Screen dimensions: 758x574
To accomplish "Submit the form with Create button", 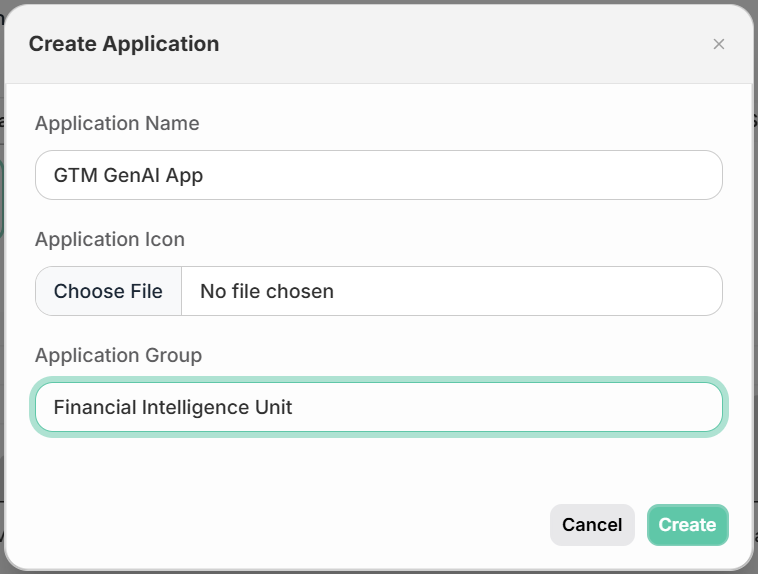I will click(687, 525).
